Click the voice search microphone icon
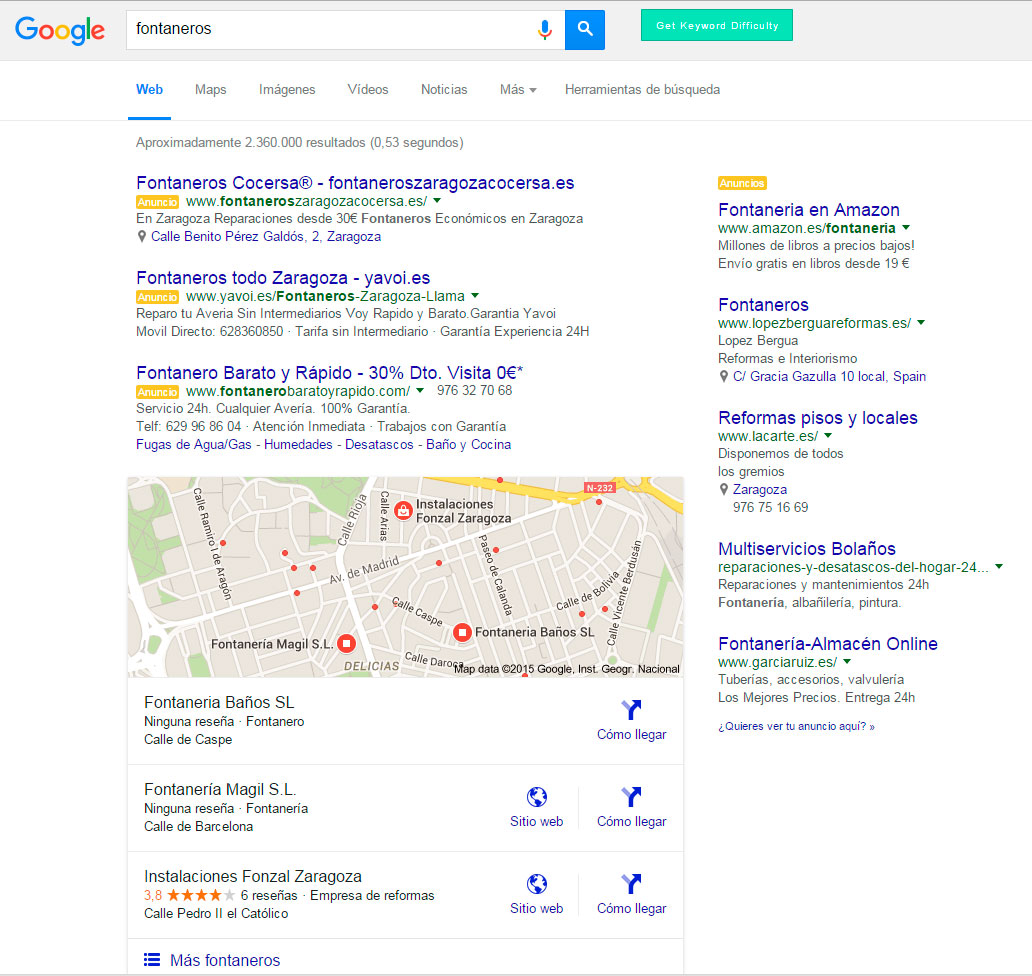 pyautogui.click(x=544, y=30)
